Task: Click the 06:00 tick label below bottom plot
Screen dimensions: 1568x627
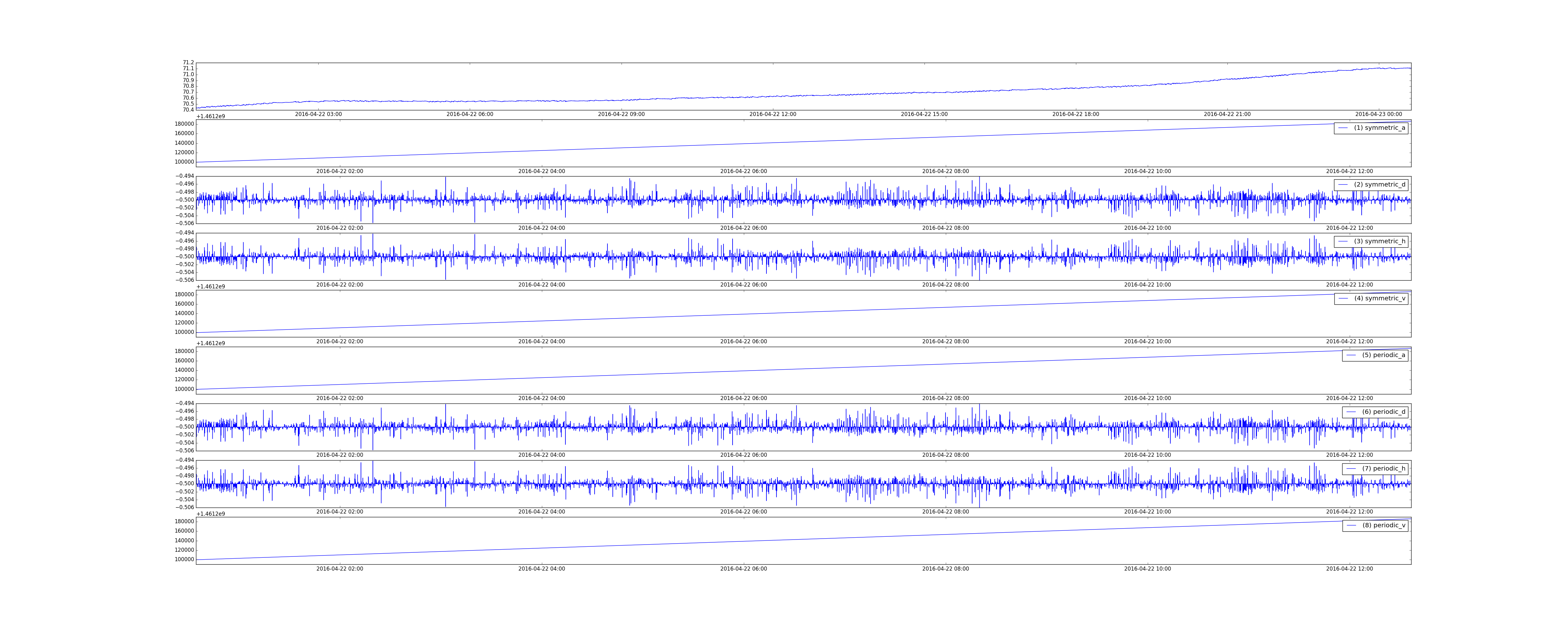Action: coord(743,569)
